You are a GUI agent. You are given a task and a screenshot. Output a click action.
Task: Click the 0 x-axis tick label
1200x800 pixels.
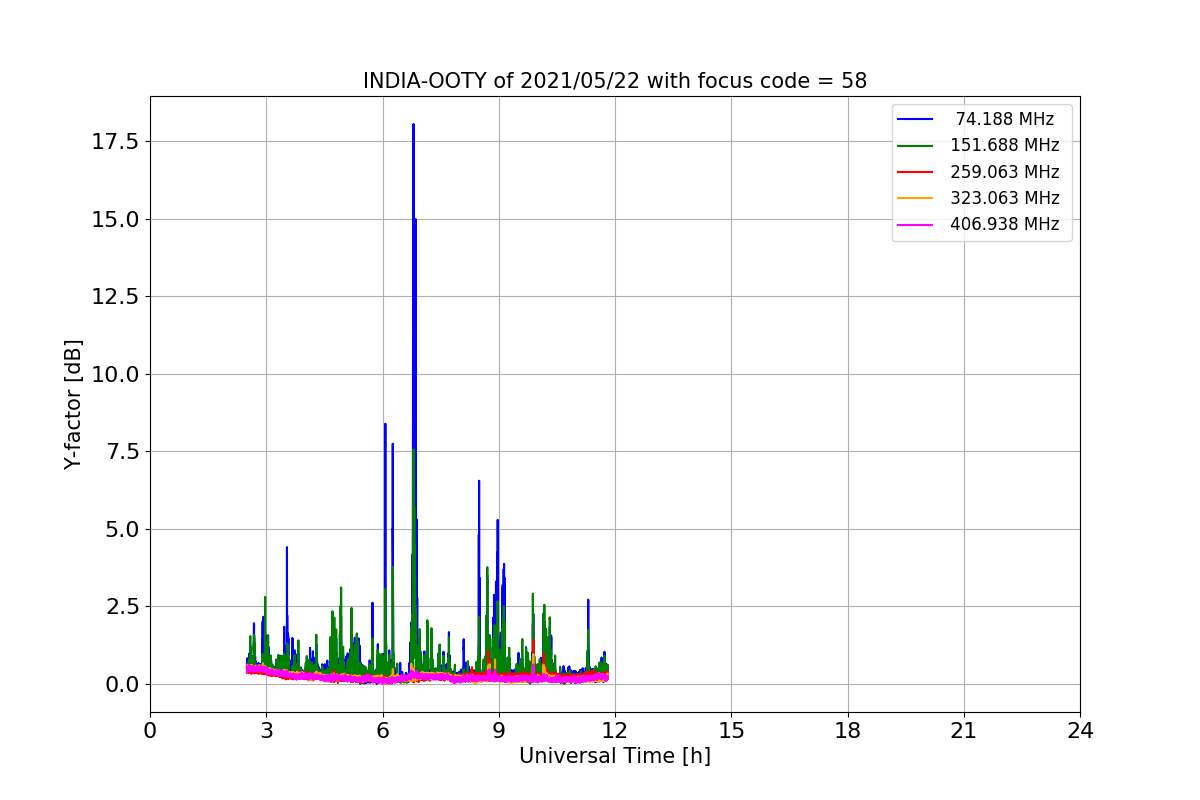click(x=150, y=731)
